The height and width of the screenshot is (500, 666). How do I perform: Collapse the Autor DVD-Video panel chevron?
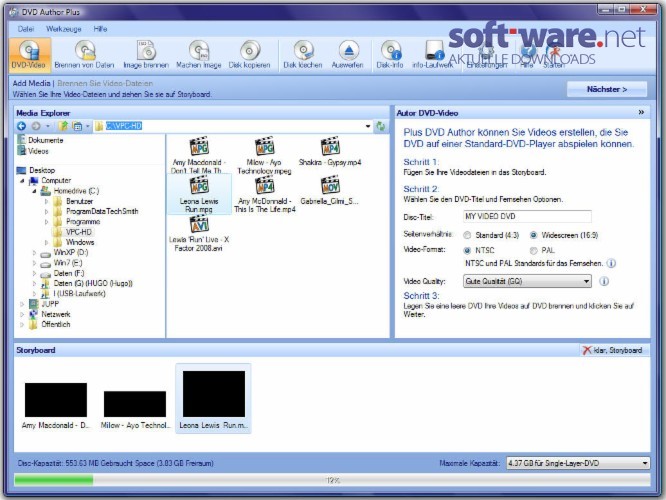point(641,113)
